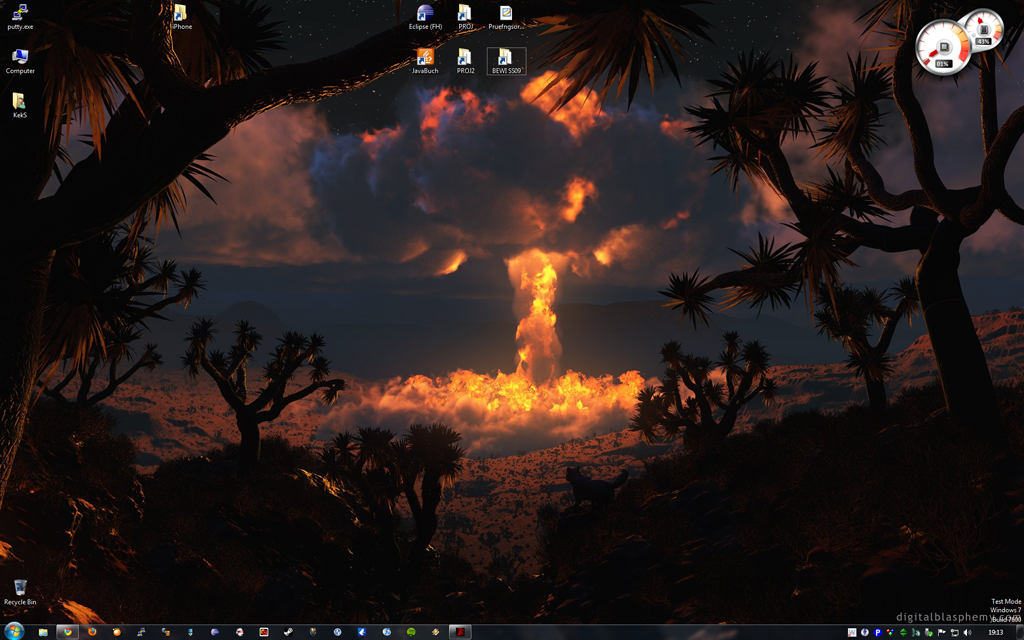Click the volume speaker tray icon
1024x640 pixels.
tap(967, 633)
